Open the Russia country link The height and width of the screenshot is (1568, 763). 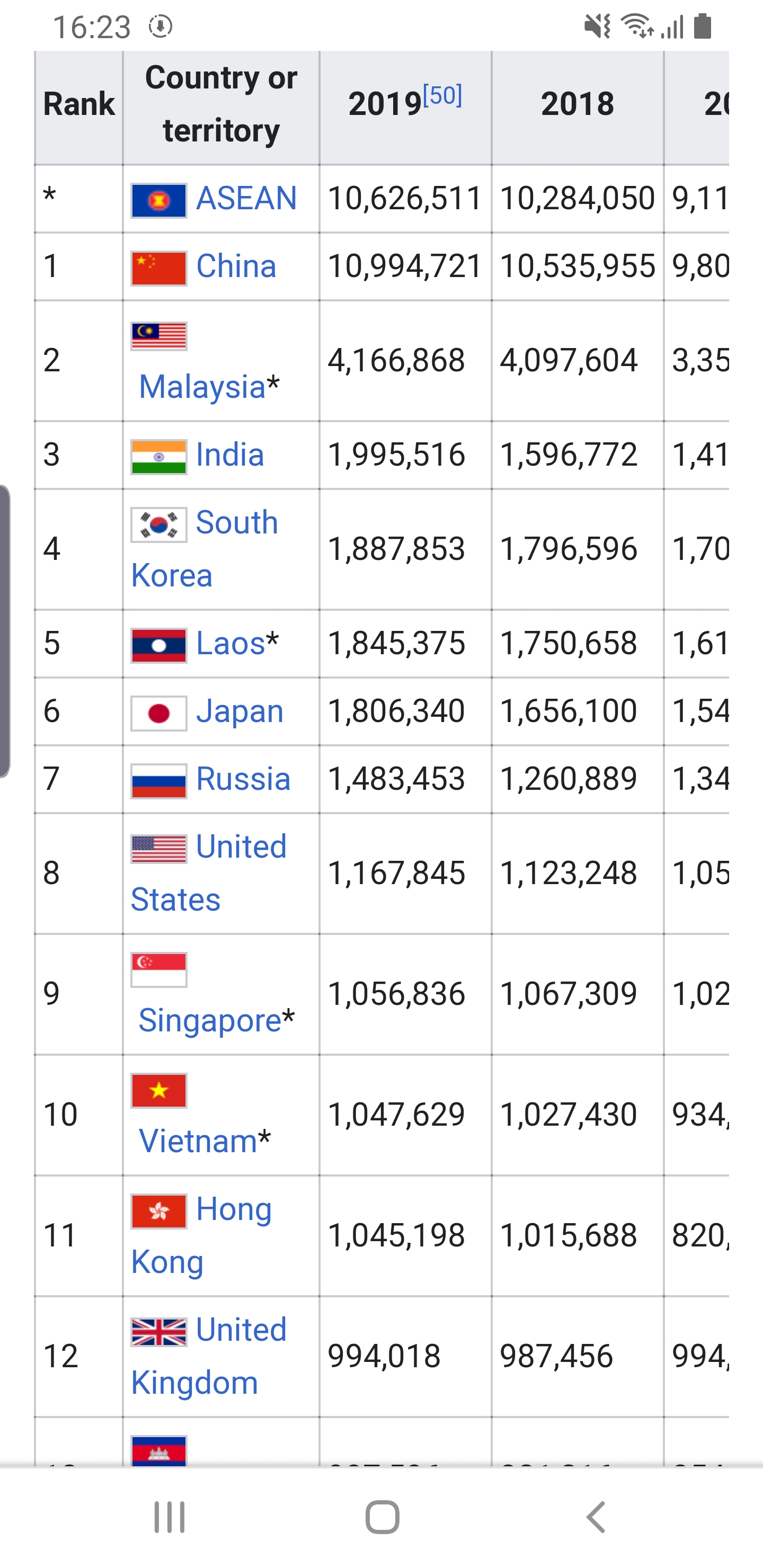tap(243, 779)
